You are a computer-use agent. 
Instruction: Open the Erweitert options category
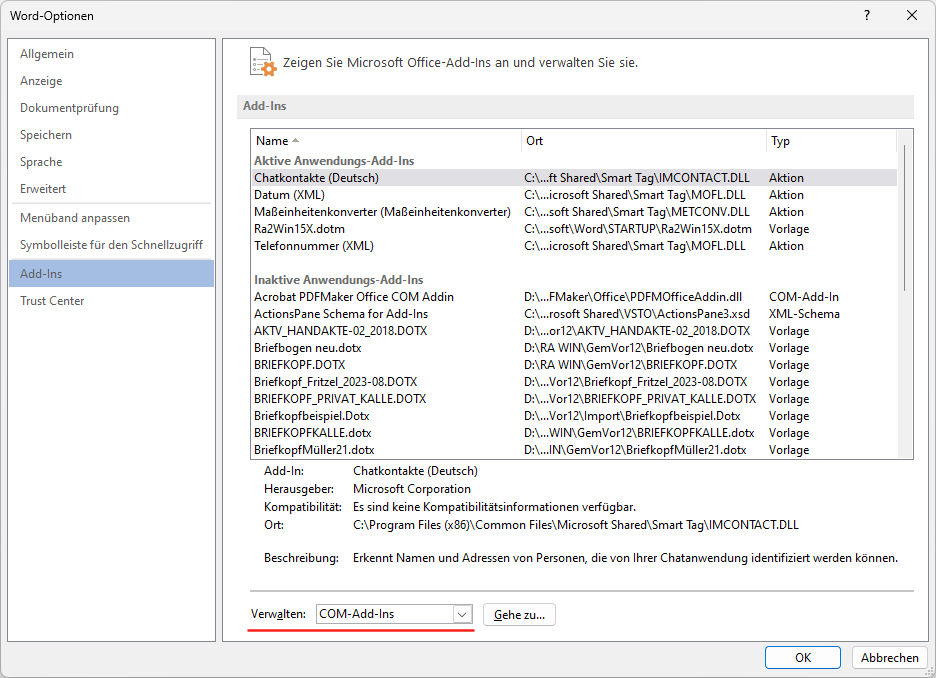43,189
